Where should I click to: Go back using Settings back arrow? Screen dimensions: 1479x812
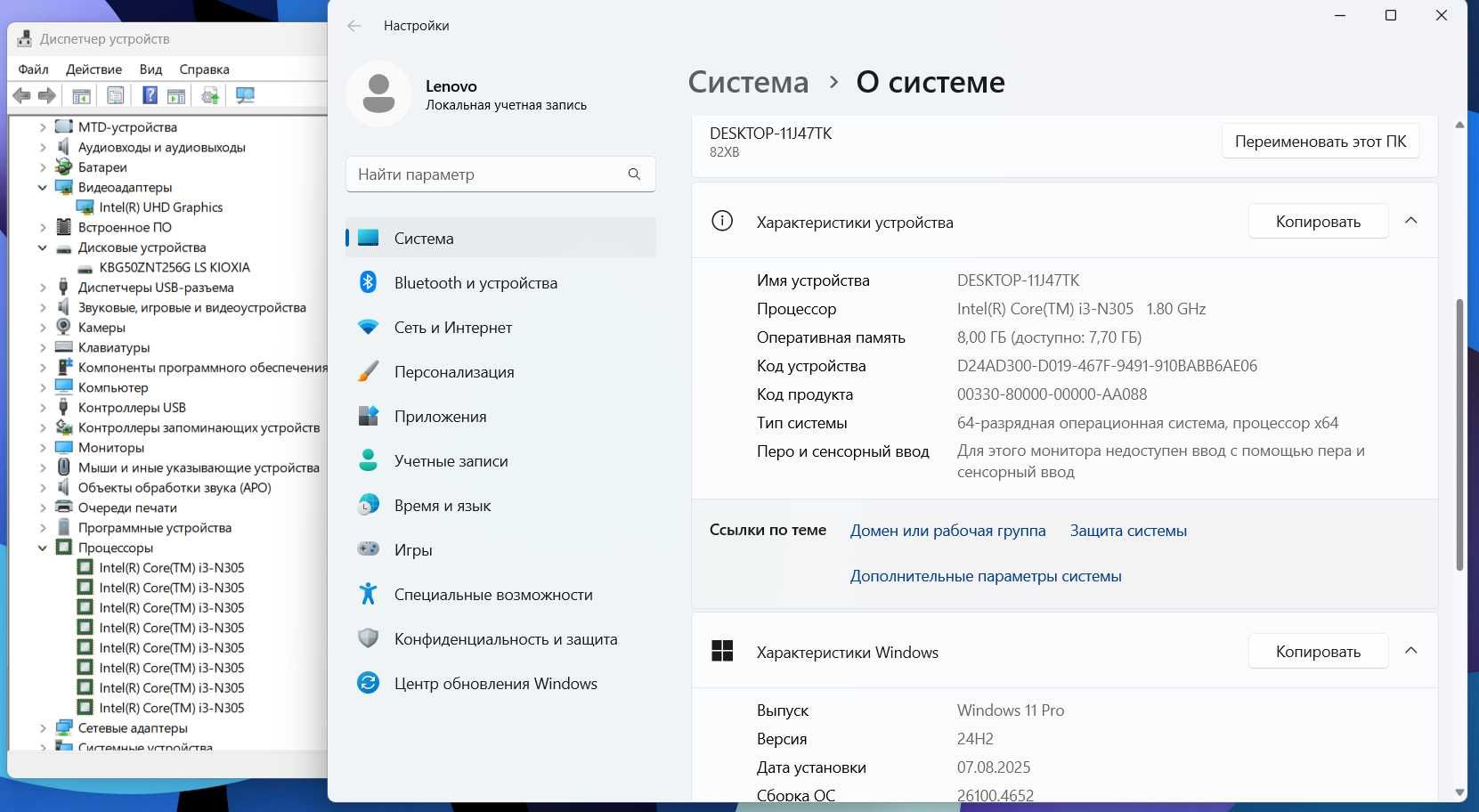pyautogui.click(x=354, y=26)
